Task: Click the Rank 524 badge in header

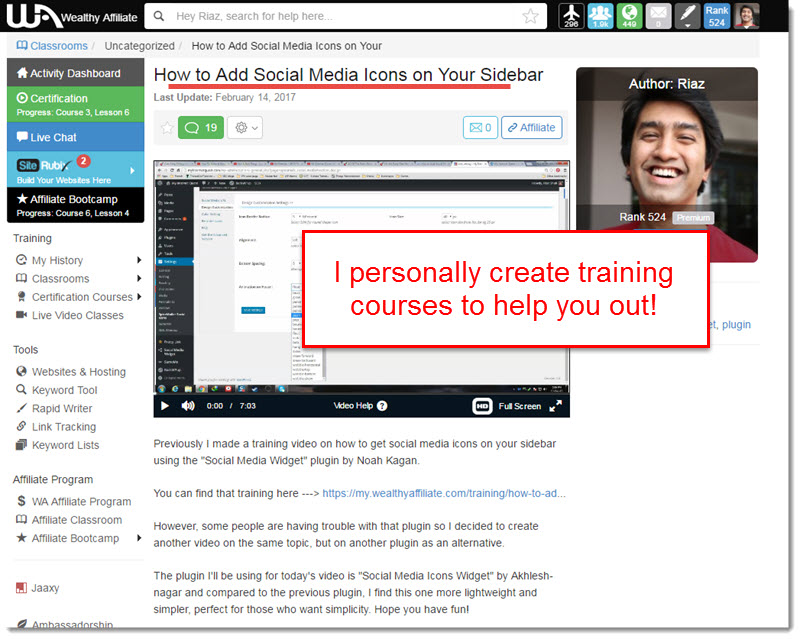Action: click(x=716, y=16)
